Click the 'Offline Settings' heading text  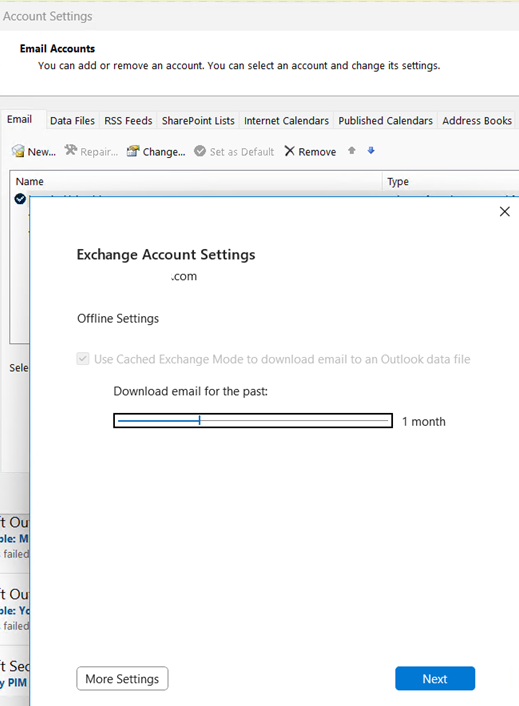pyautogui.click(x=118, y=318)
